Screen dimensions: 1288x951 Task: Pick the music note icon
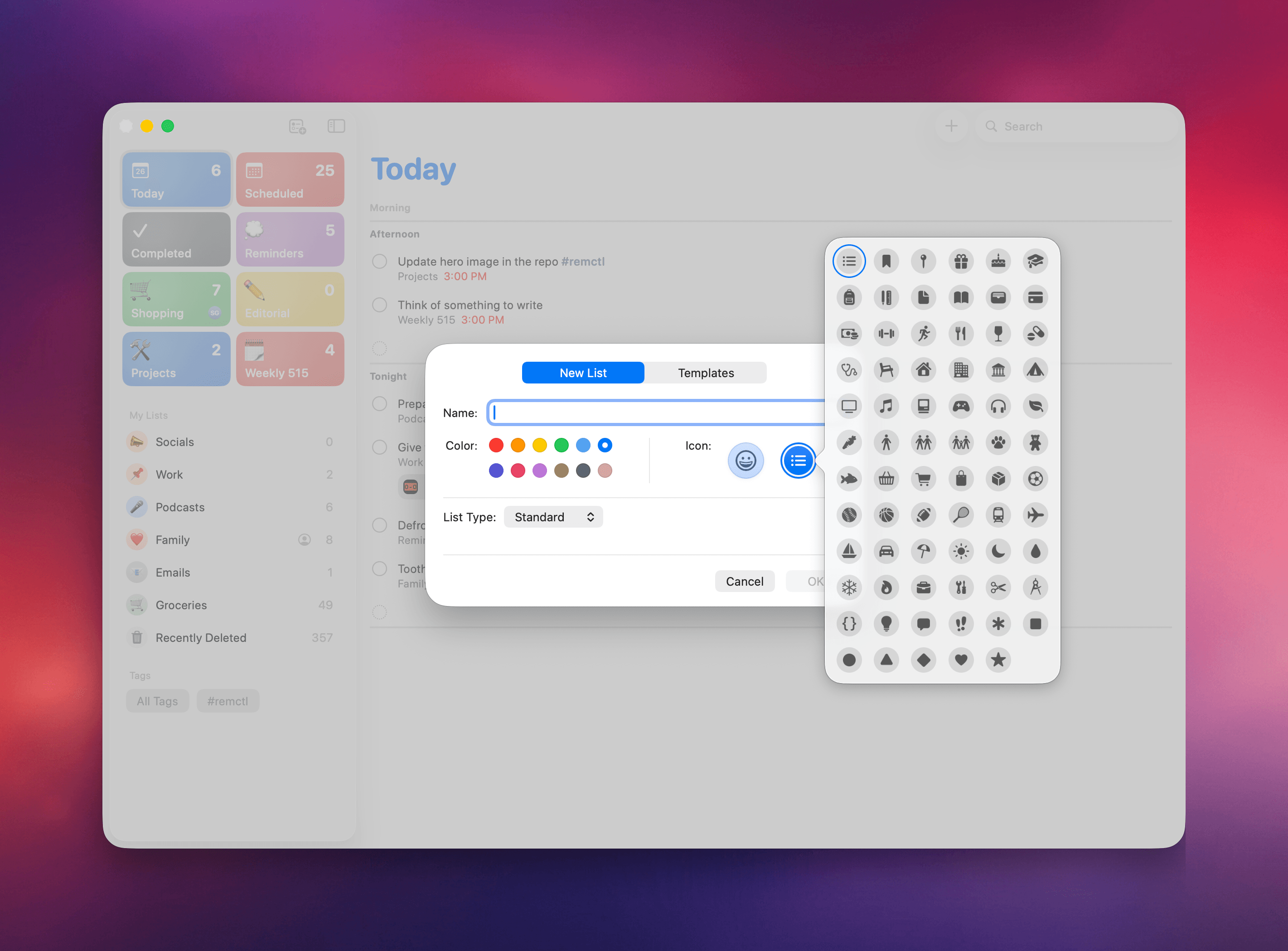tap(886, 407)
